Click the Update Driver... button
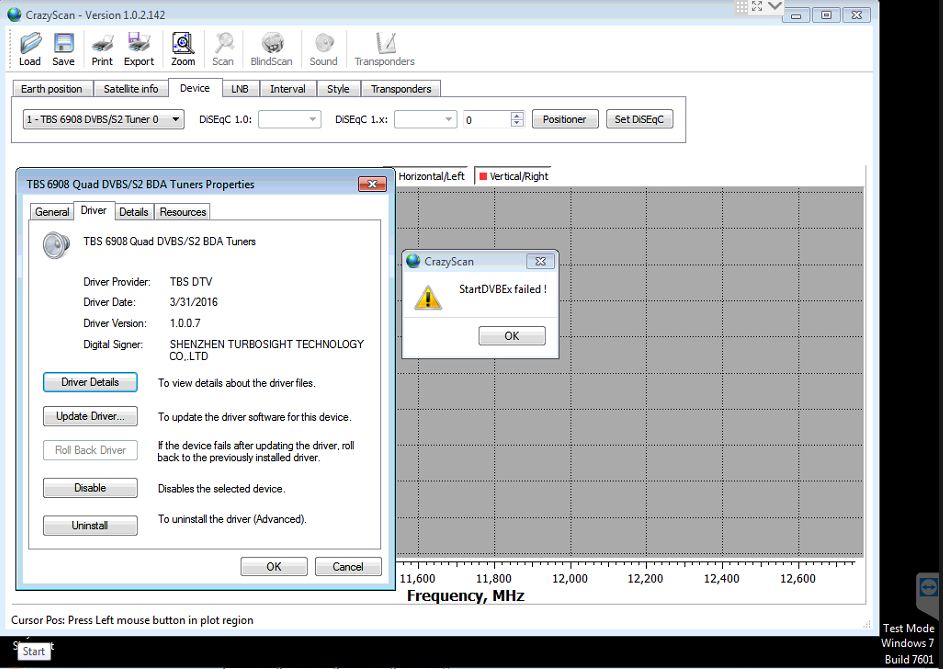This screenshot has height=669, width=943. point(90,416)
